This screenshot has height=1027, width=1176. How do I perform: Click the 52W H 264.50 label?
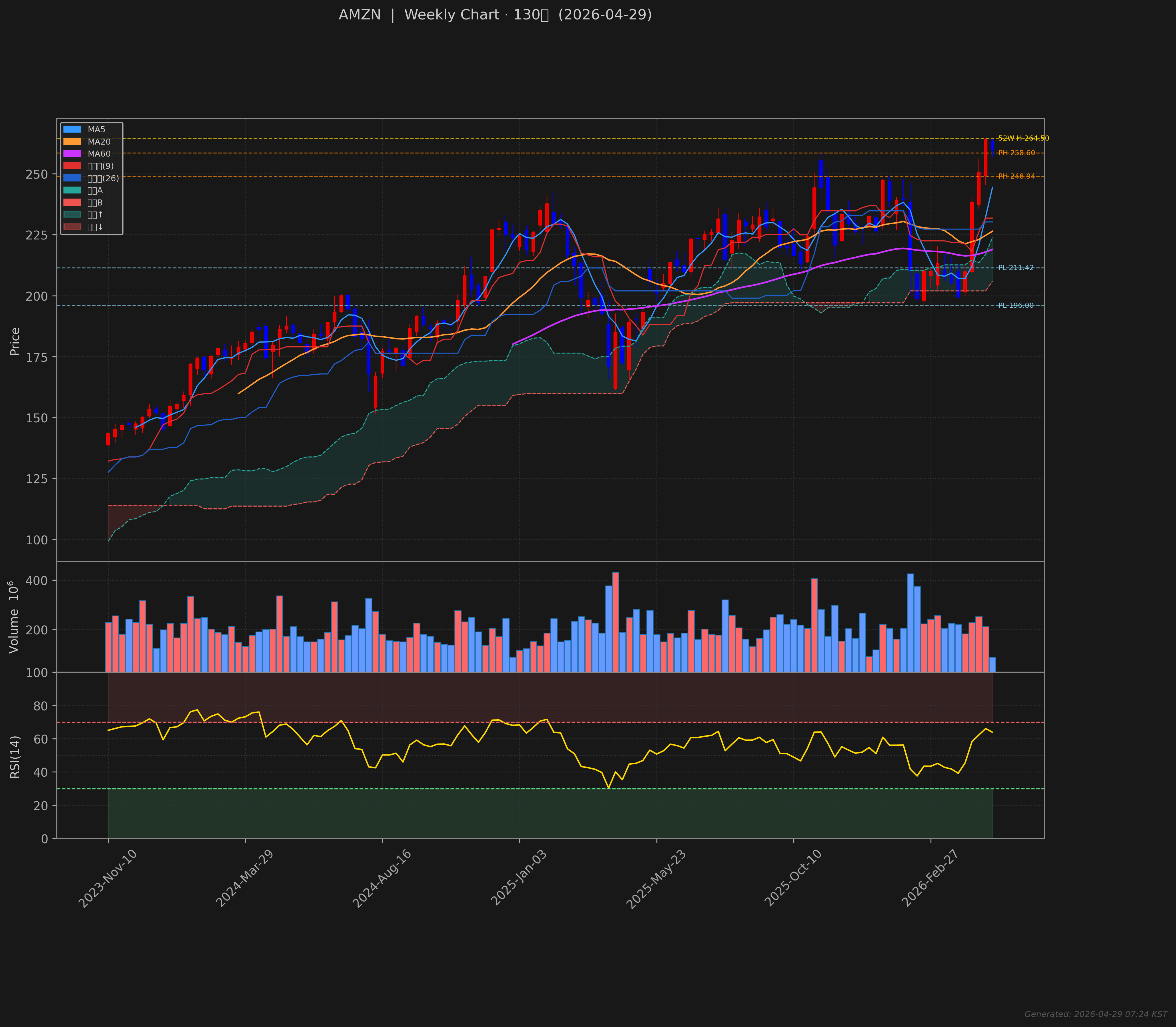[x=1024, y=139]
